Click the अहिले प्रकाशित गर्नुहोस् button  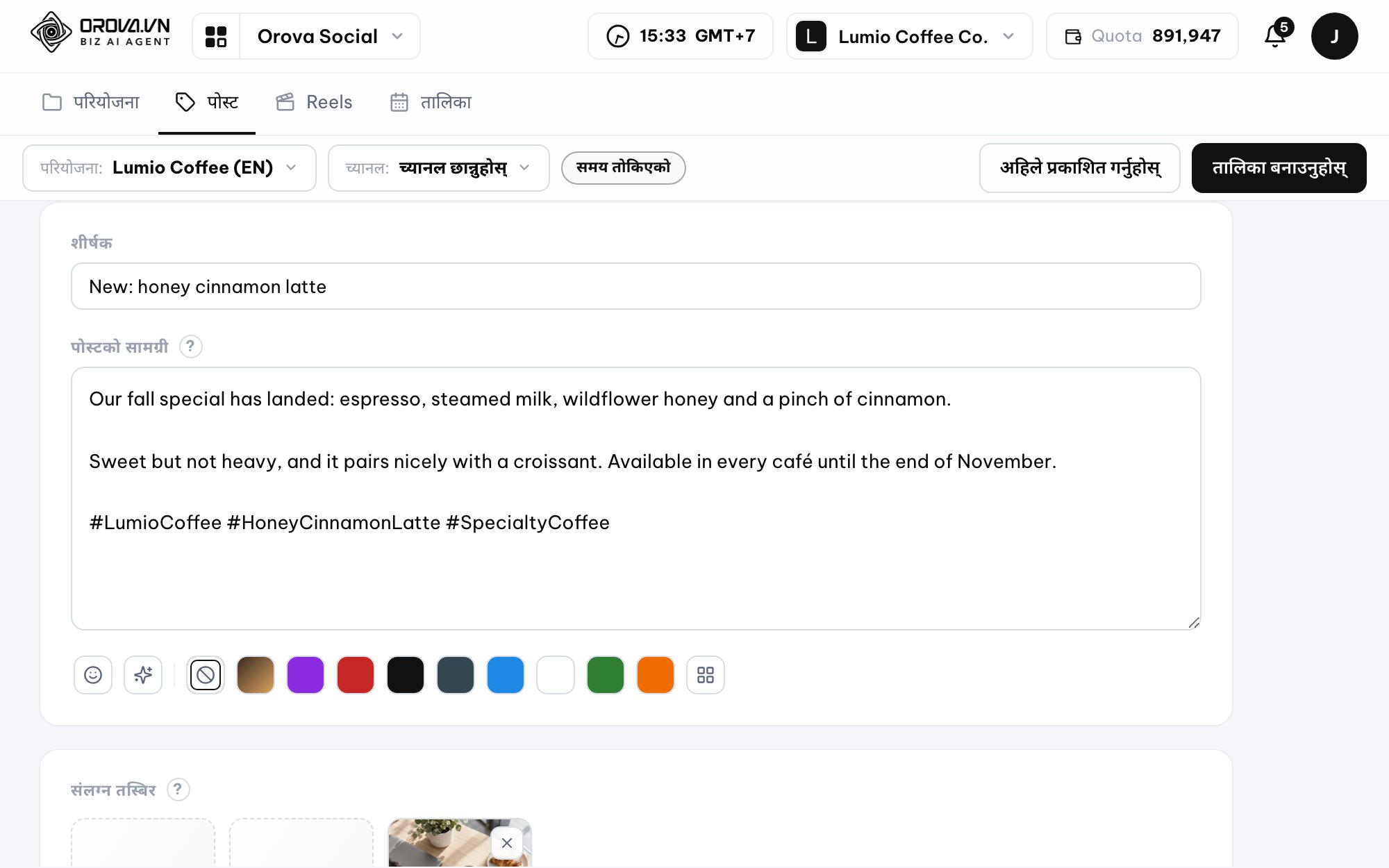click(1079, 167)
